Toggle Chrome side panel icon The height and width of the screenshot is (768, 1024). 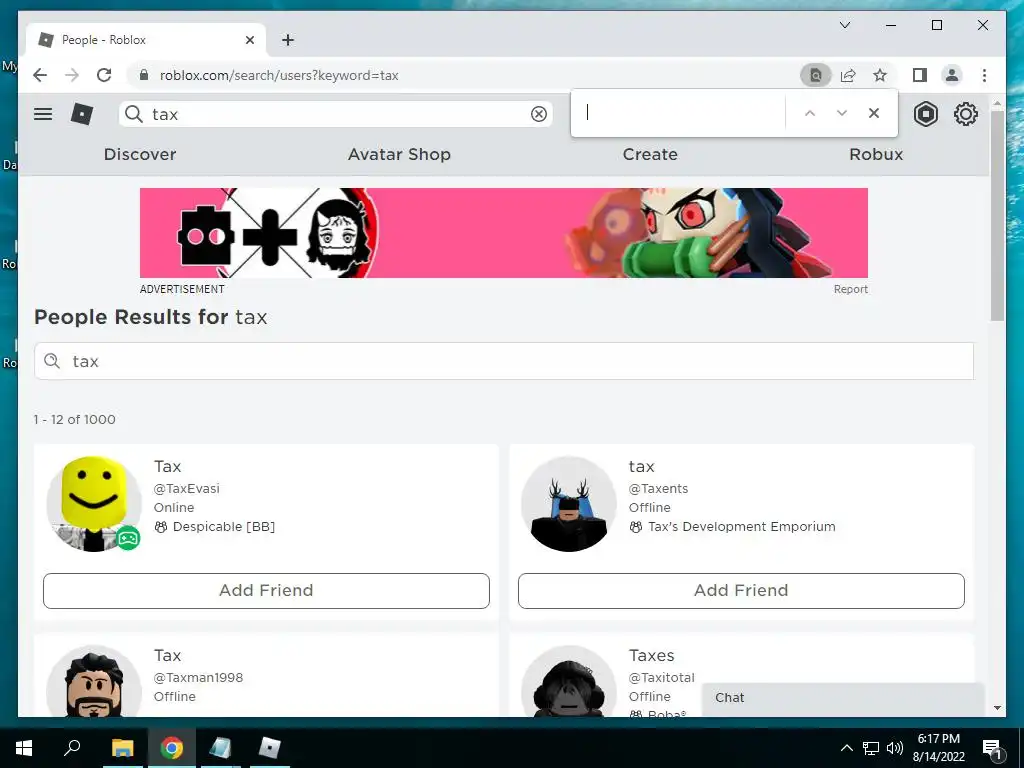[x=920, y=75]
